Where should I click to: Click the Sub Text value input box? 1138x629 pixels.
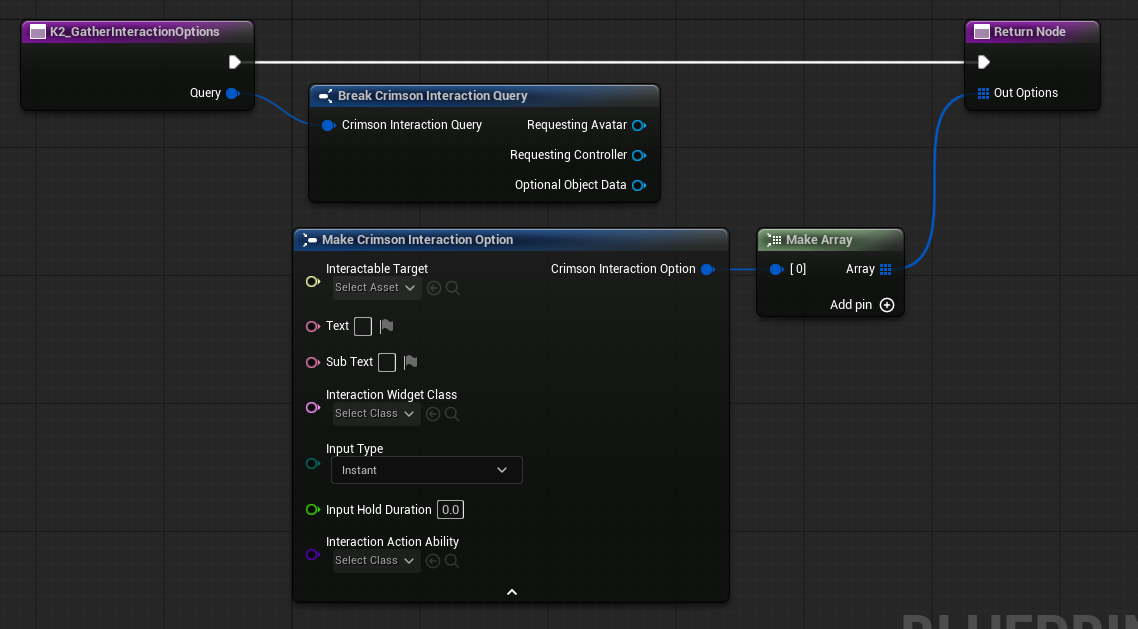(x=387, y=362)
